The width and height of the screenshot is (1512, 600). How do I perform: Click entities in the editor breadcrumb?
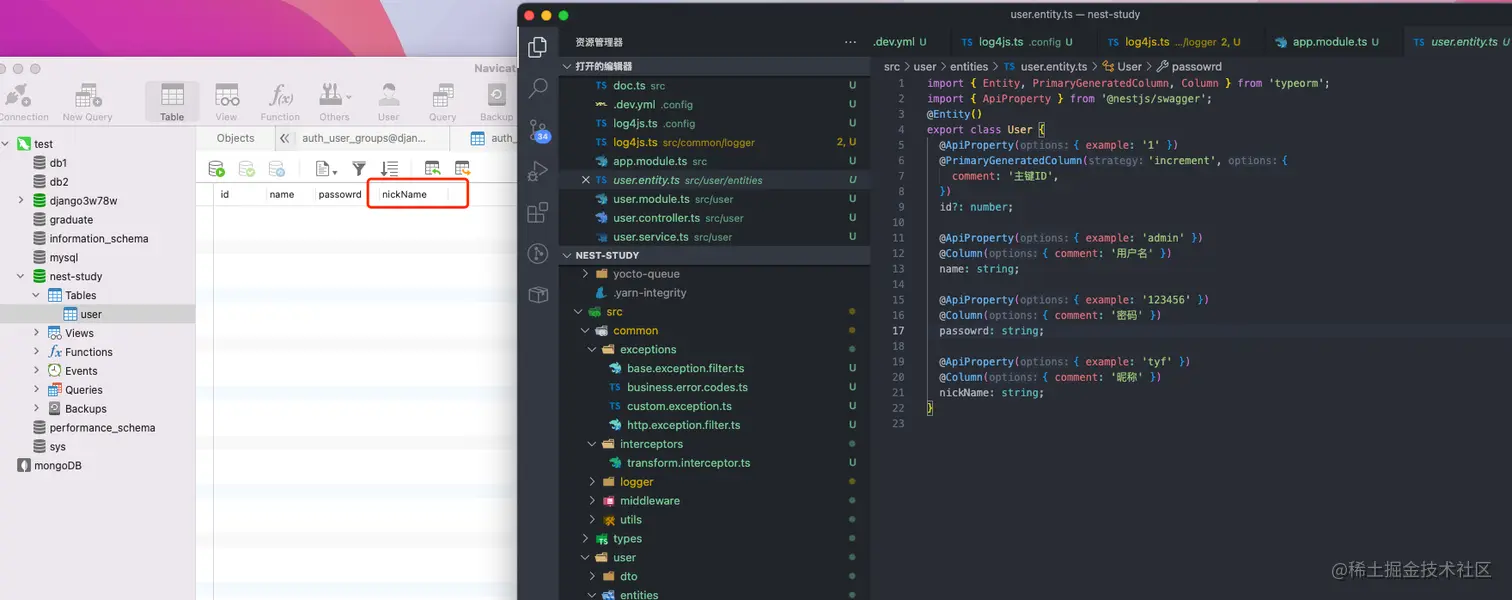click(x=969, y=67)
